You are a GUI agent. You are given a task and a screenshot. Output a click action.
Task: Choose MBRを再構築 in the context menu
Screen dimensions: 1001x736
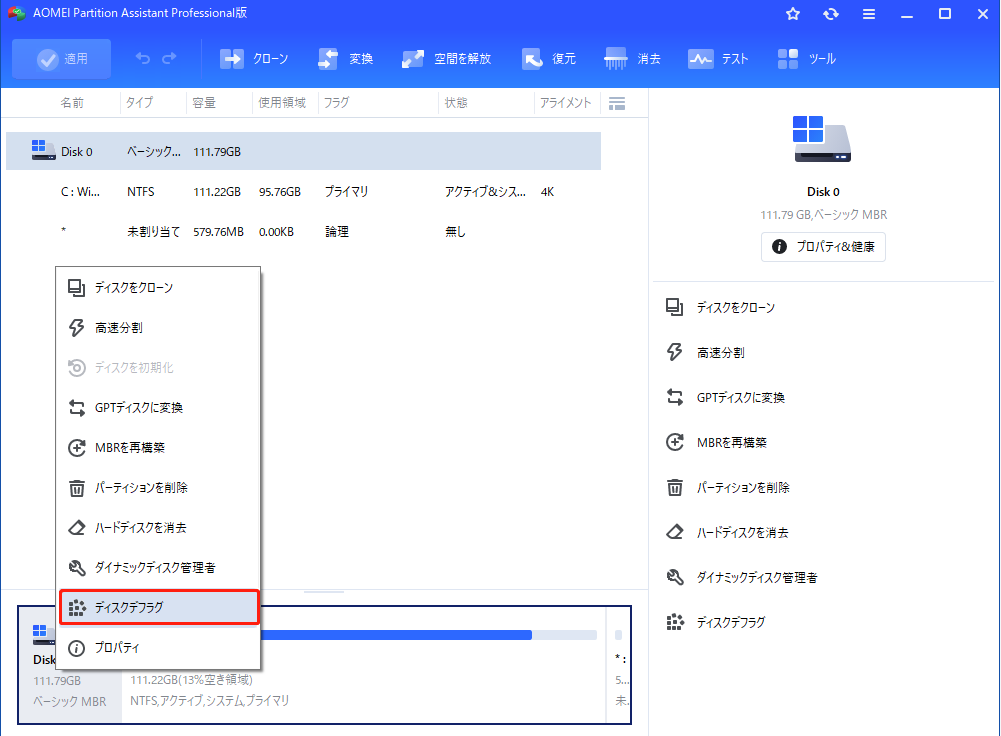click(158, 447)
